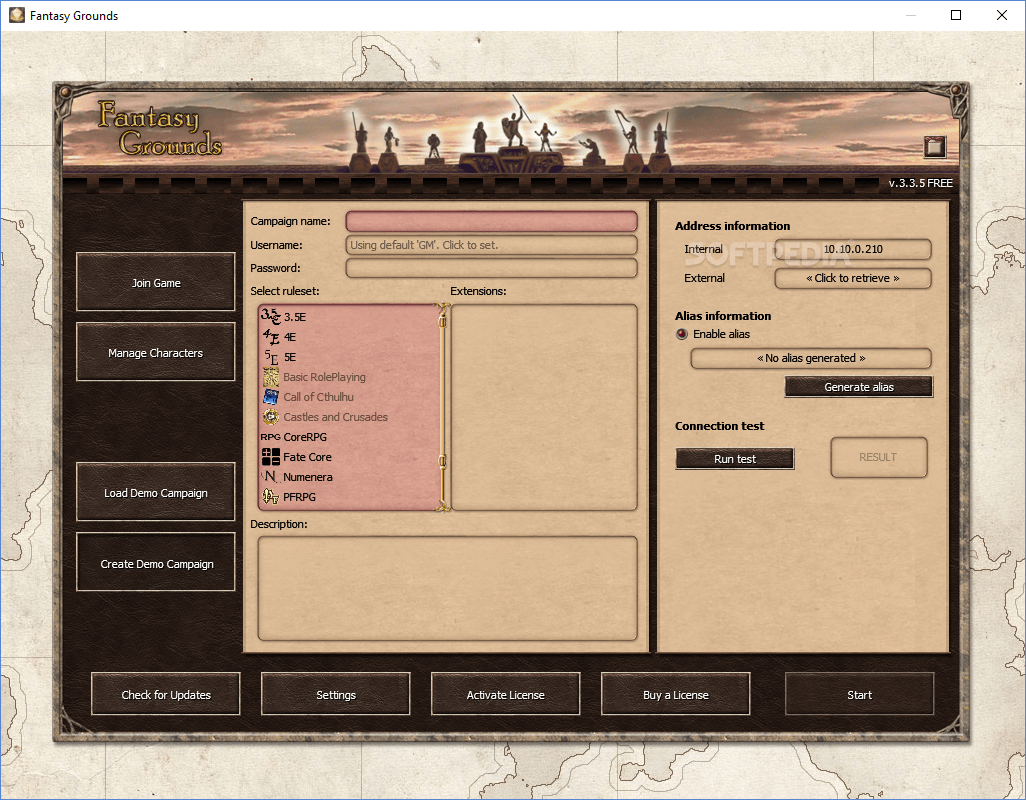
Task: Click the CoreRPG ruleset icon
Action: 270,437
